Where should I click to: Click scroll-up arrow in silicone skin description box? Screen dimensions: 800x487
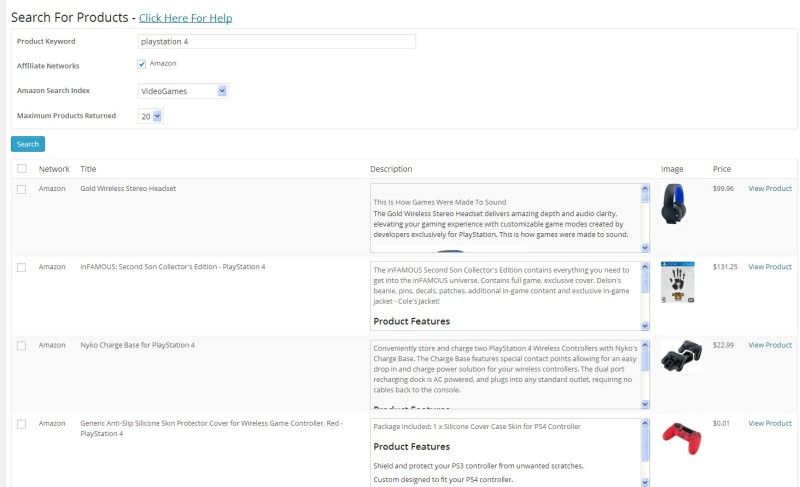pyautogui.click(x=645, y=423)
